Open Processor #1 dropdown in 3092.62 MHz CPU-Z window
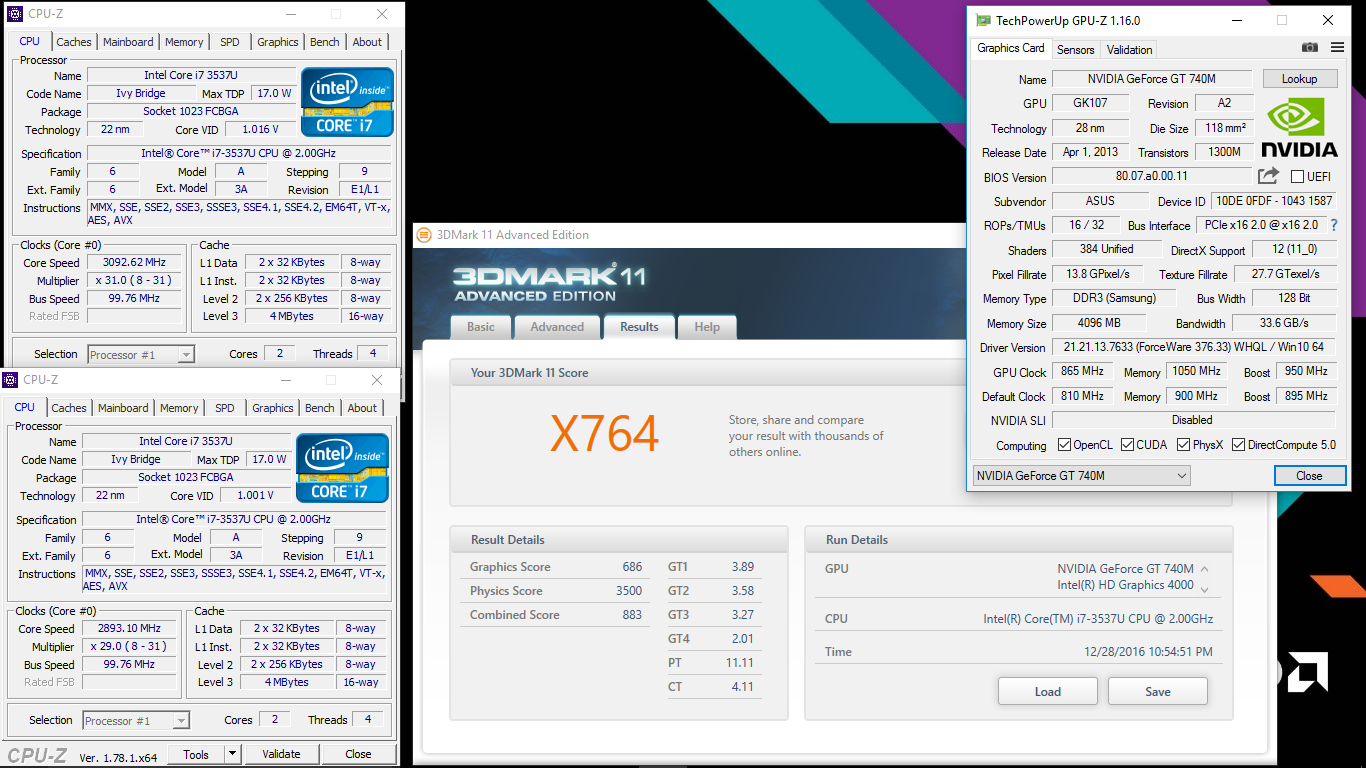Screen dimensions: 1366x768 pyautogui.click(x=141, y=354)
